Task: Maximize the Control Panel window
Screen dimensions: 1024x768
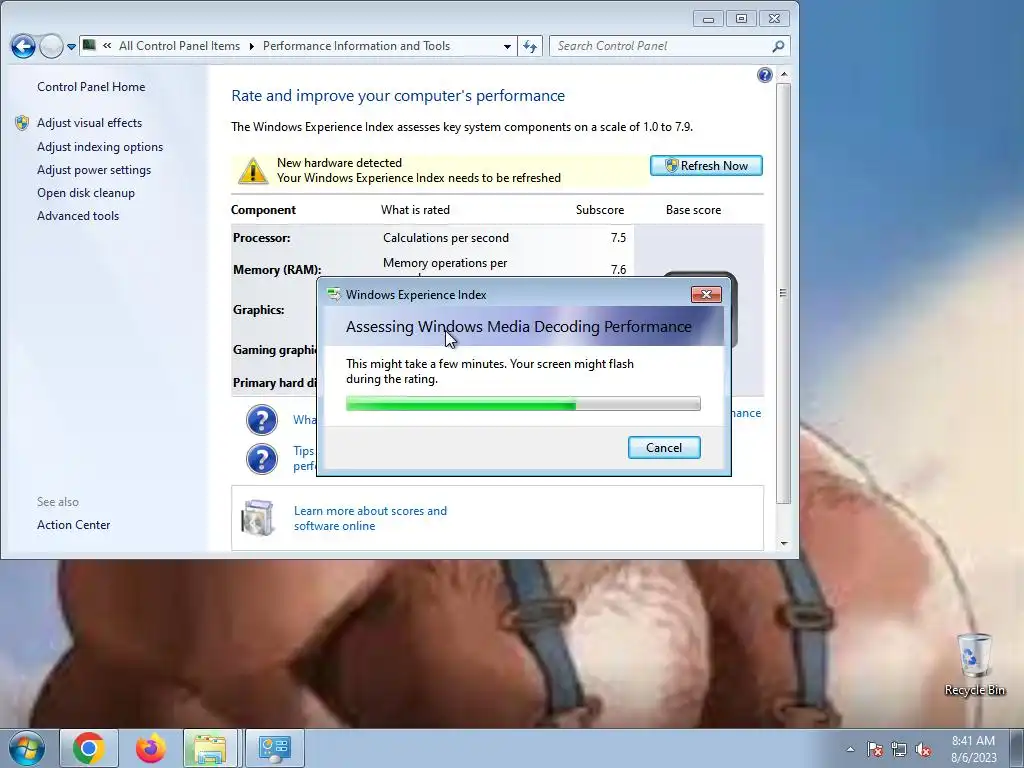Action: coord(741,19)
